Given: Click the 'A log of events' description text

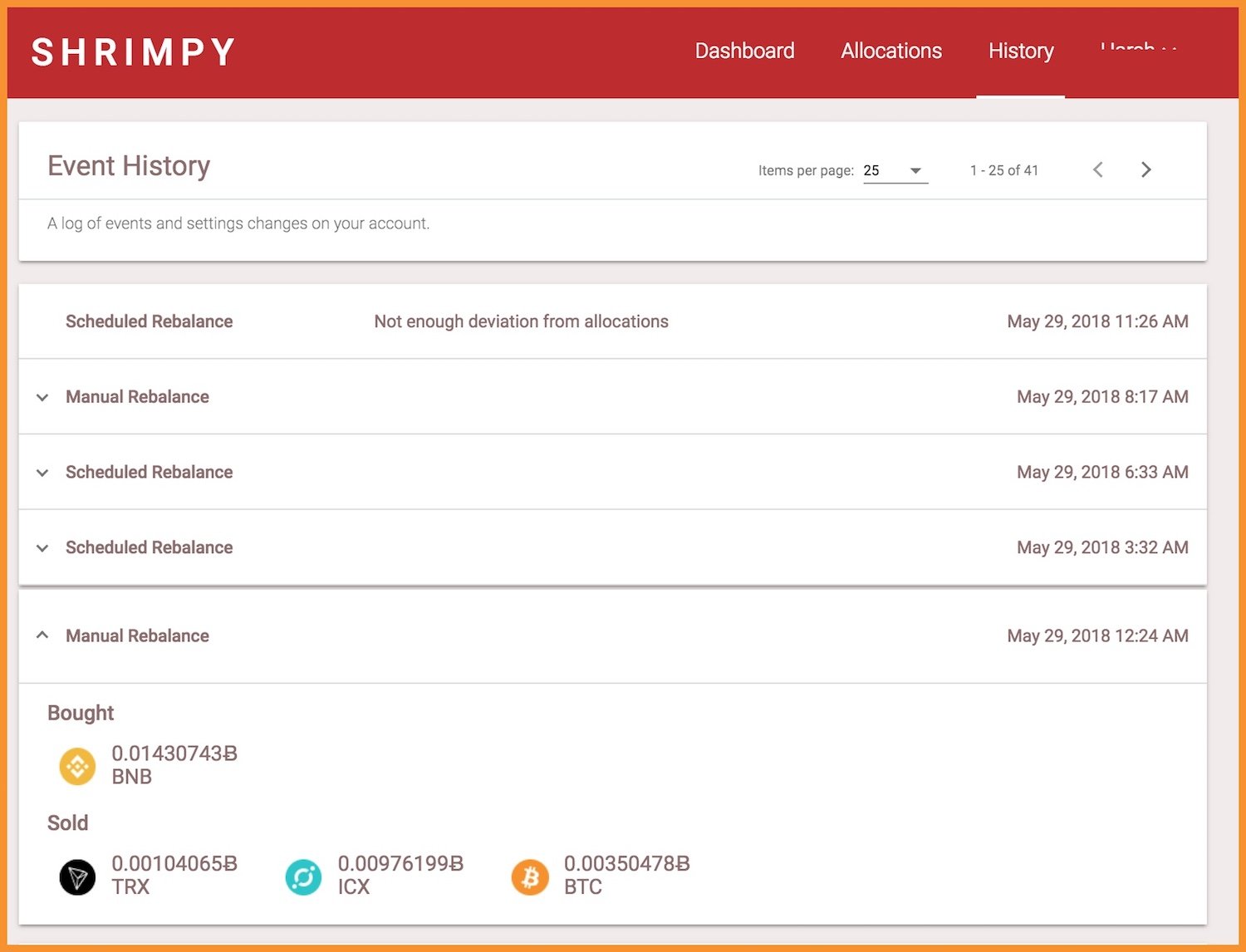Looking at the screenshot, I should (238, 223).
